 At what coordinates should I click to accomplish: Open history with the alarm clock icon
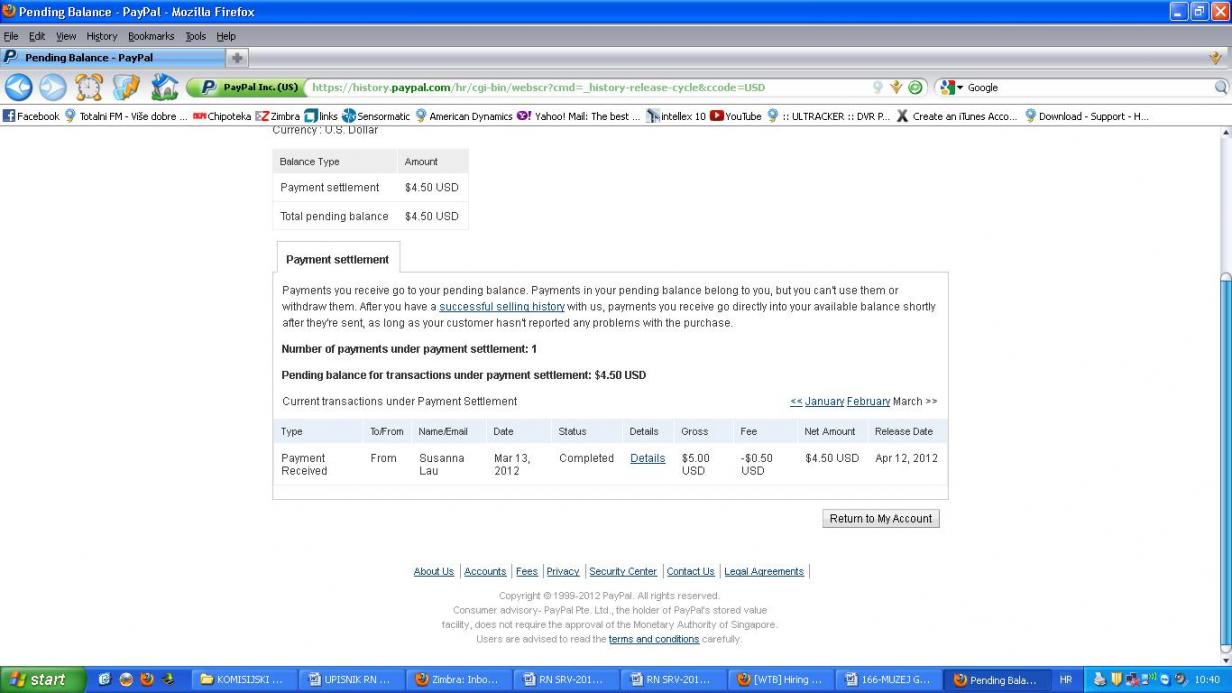tap(89, 87)
